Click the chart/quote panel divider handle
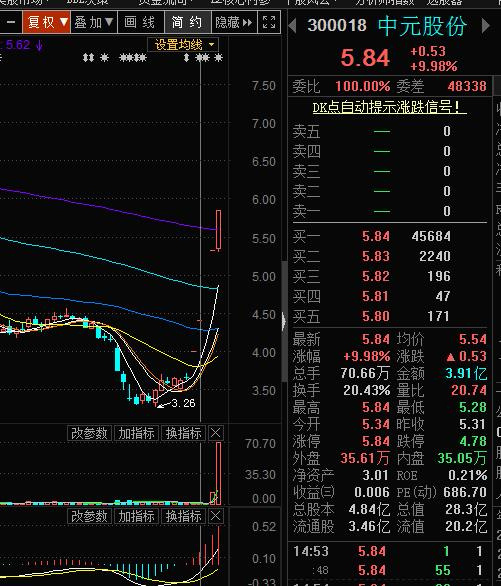 (x=284, y=321)
